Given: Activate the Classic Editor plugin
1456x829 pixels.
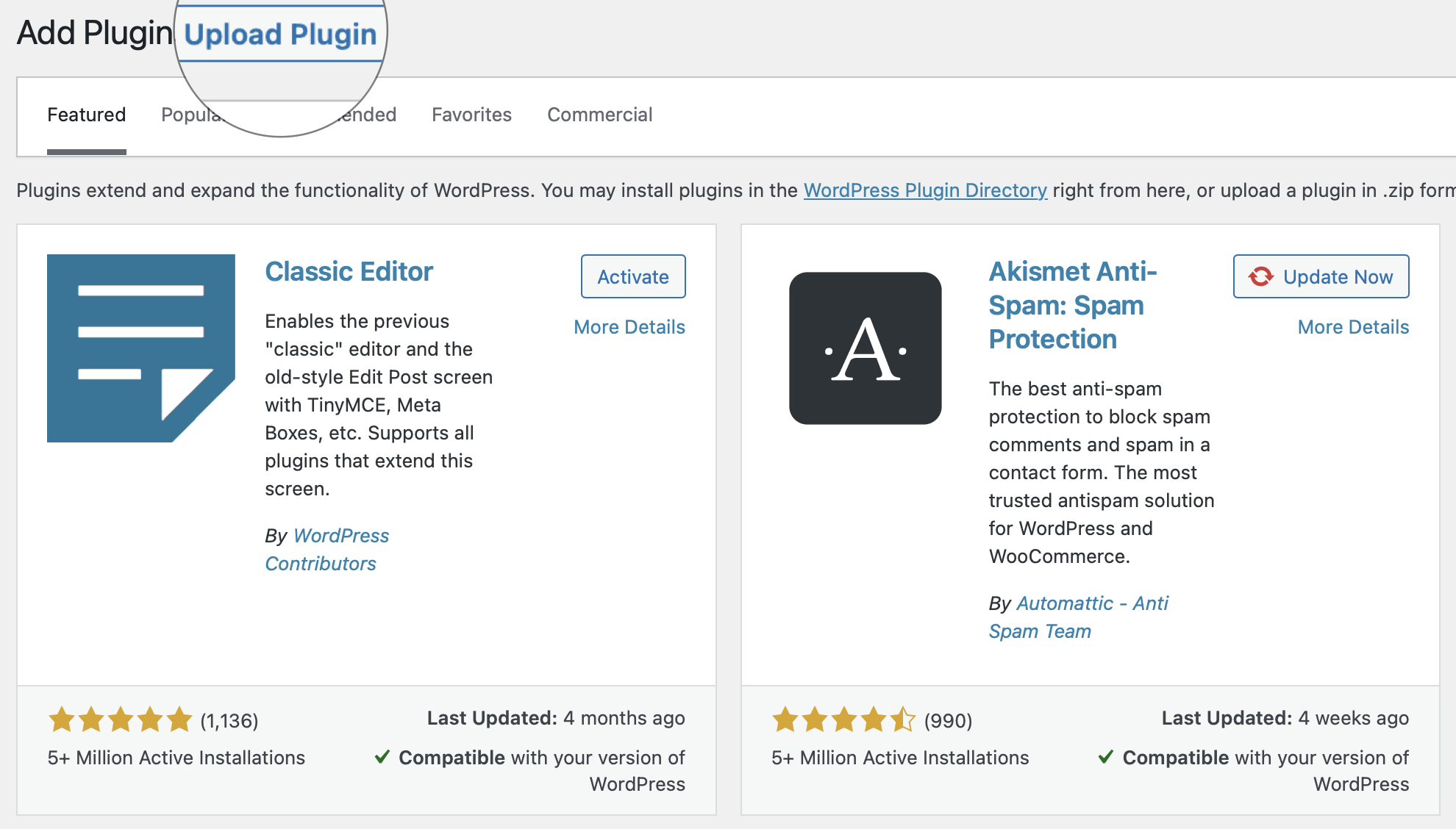Looking at the screenshot, I should [x=633, y=276].
